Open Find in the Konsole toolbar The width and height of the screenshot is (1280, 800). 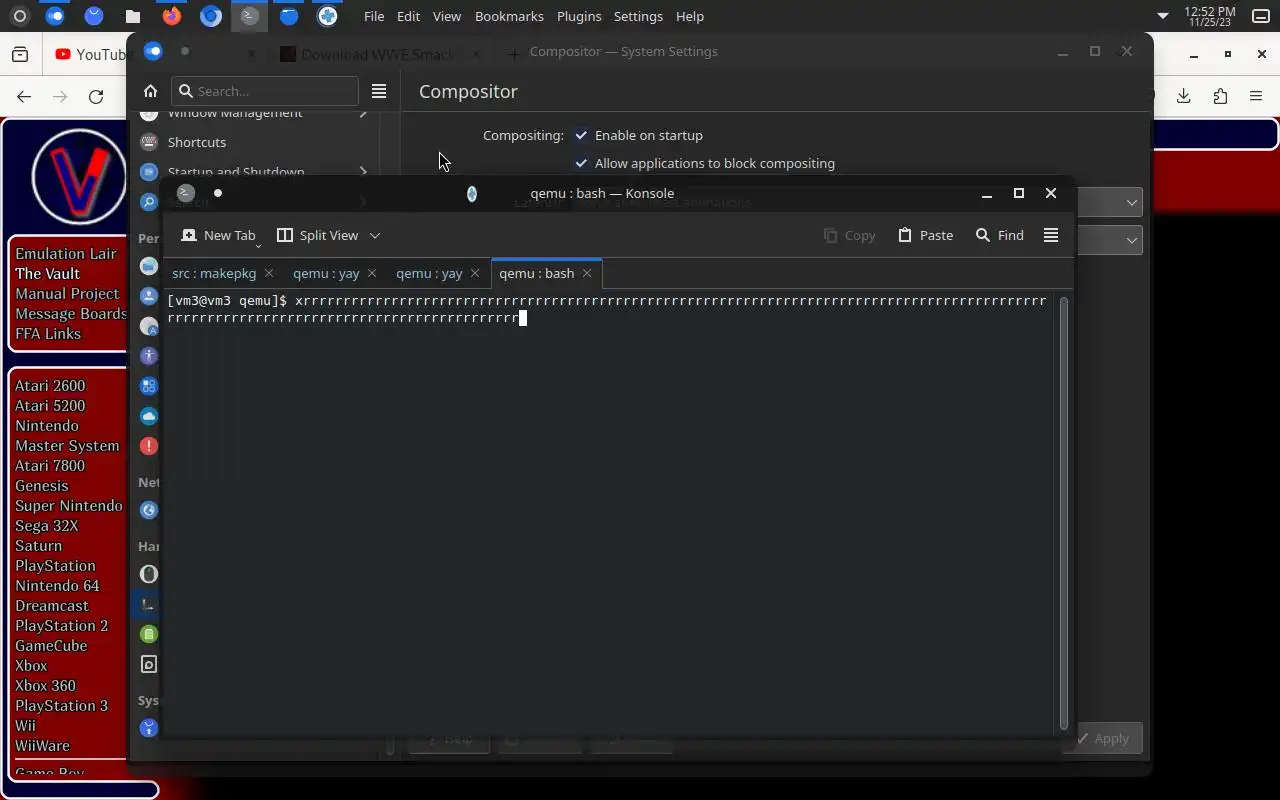[999, 235]
